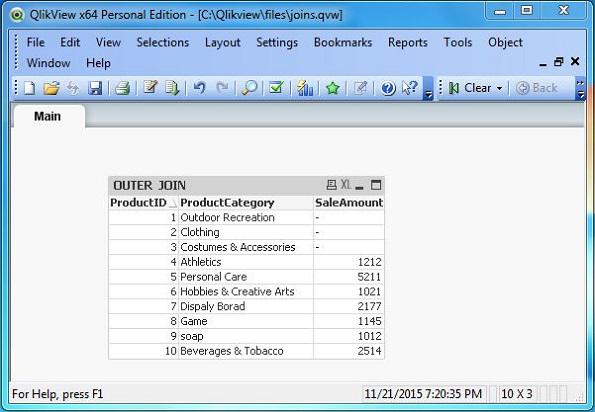
Task: Click the Undo arrow icon
Action: tap(199, 88)
